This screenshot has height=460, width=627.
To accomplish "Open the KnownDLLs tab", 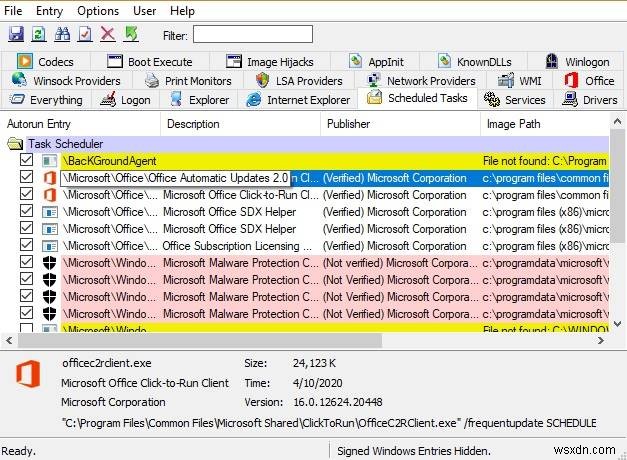I will click(x=474, y=62).
